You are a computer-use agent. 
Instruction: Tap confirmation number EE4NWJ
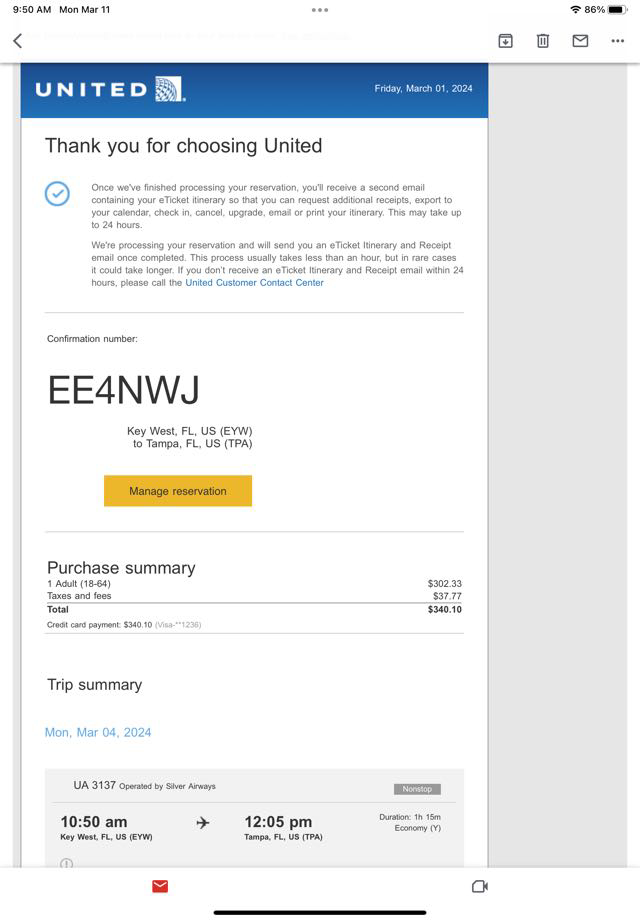point(124,390)
